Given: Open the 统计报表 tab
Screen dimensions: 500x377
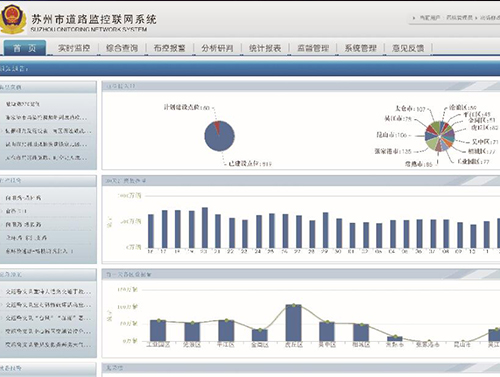Looking at the screenshot, I should (265, 48).
